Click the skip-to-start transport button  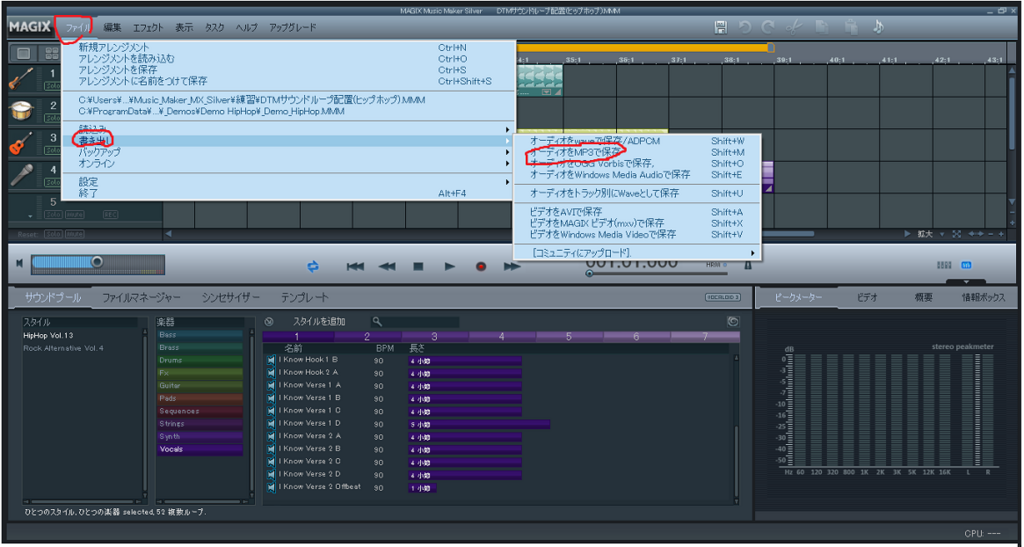355,266
